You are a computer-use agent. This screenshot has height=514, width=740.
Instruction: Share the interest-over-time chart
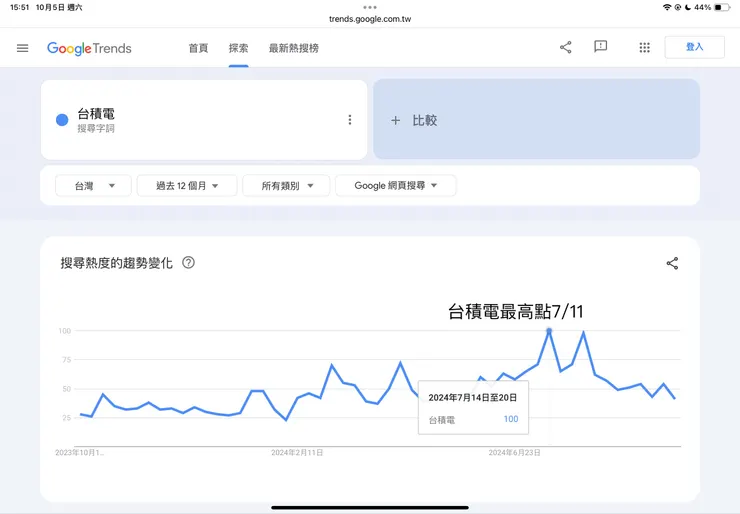pyautogui.click(x=672, y=263)
